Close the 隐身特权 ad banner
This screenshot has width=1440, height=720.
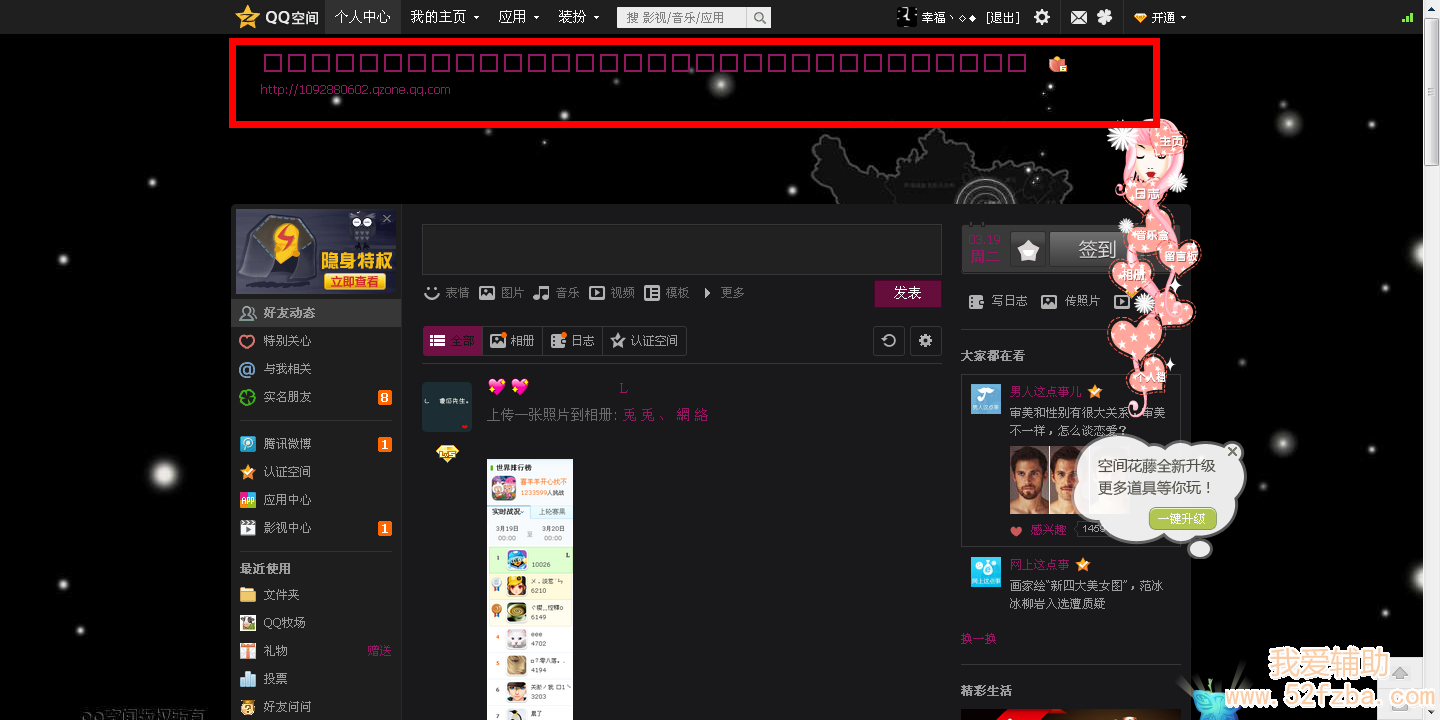[387, 218]
